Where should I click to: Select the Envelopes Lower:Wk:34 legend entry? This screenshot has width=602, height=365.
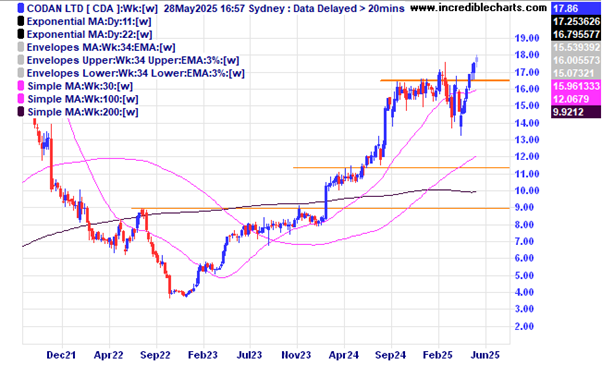coord(136,73)
